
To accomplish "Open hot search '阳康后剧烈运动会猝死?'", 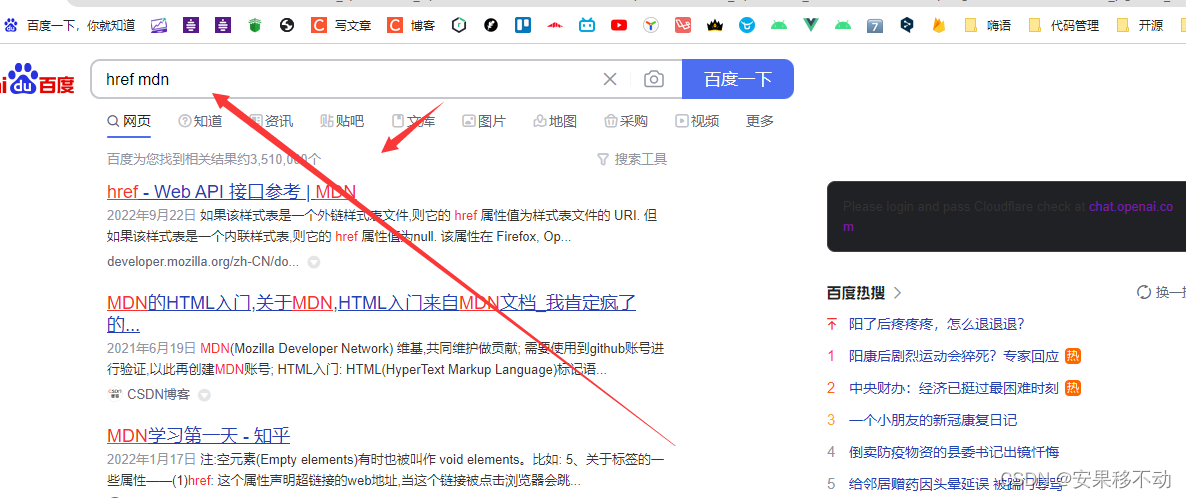I will pyautogui.click(x=954, y=356).
